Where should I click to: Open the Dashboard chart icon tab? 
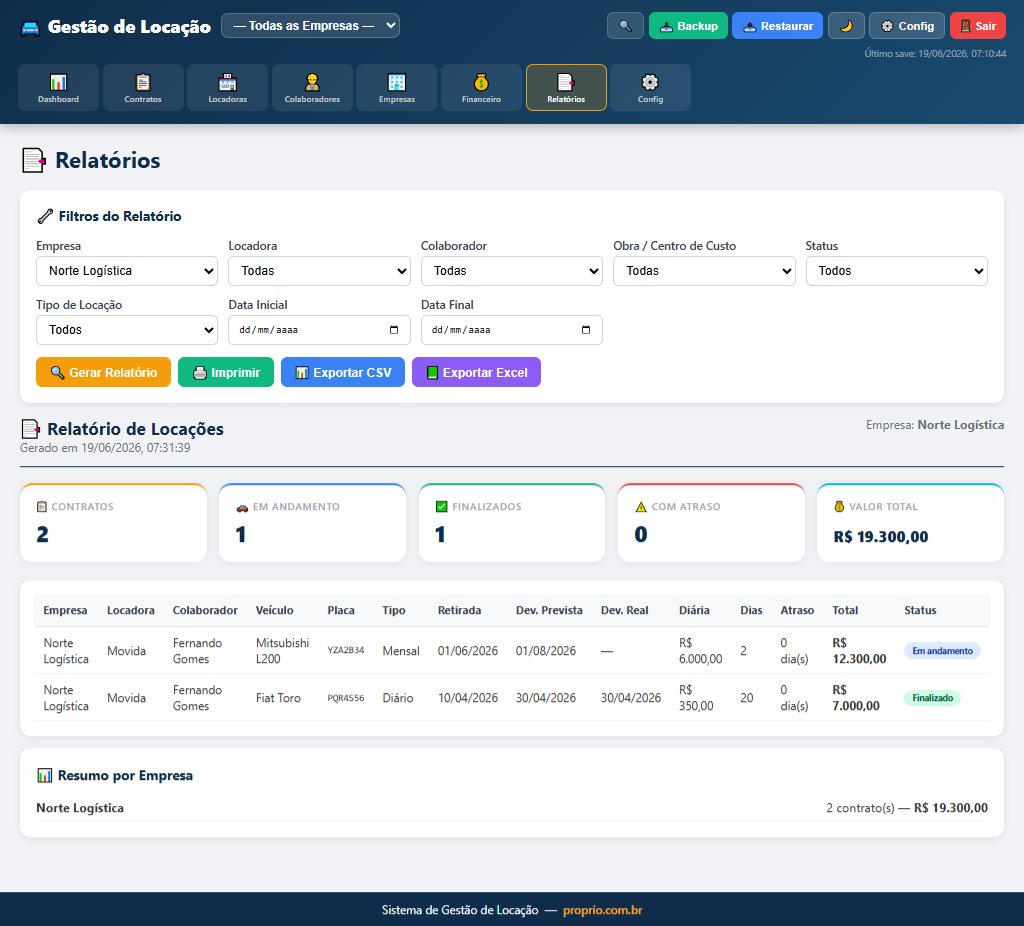tap(58, 88)
